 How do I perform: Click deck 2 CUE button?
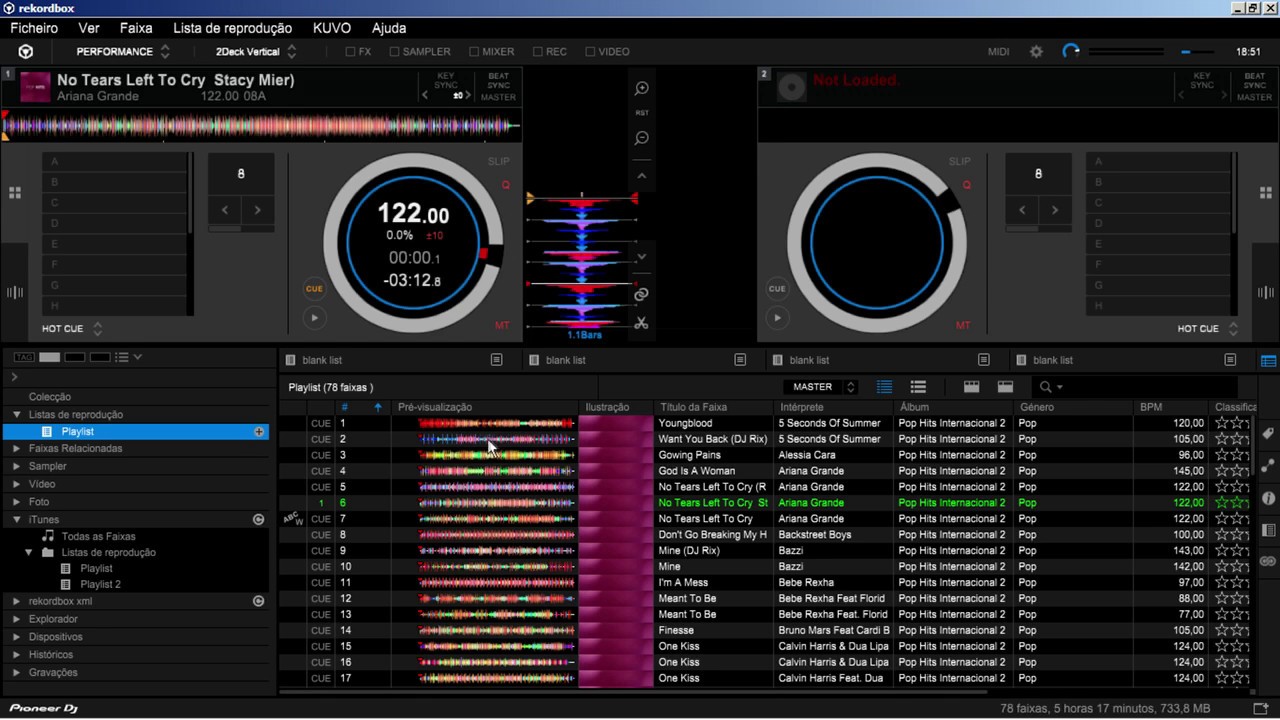777,289
